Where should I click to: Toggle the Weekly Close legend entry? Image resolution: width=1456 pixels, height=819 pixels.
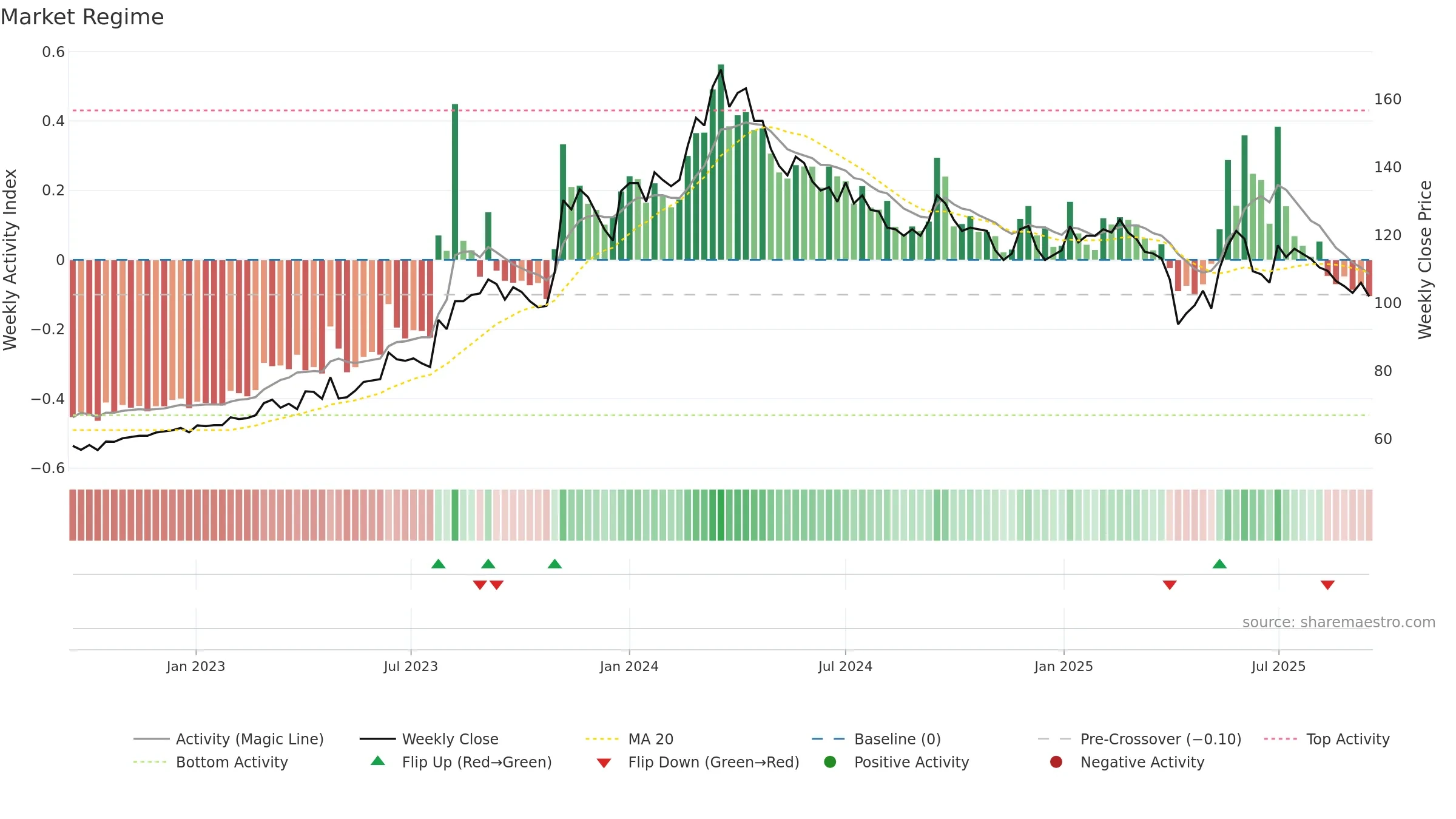point(429,739)
